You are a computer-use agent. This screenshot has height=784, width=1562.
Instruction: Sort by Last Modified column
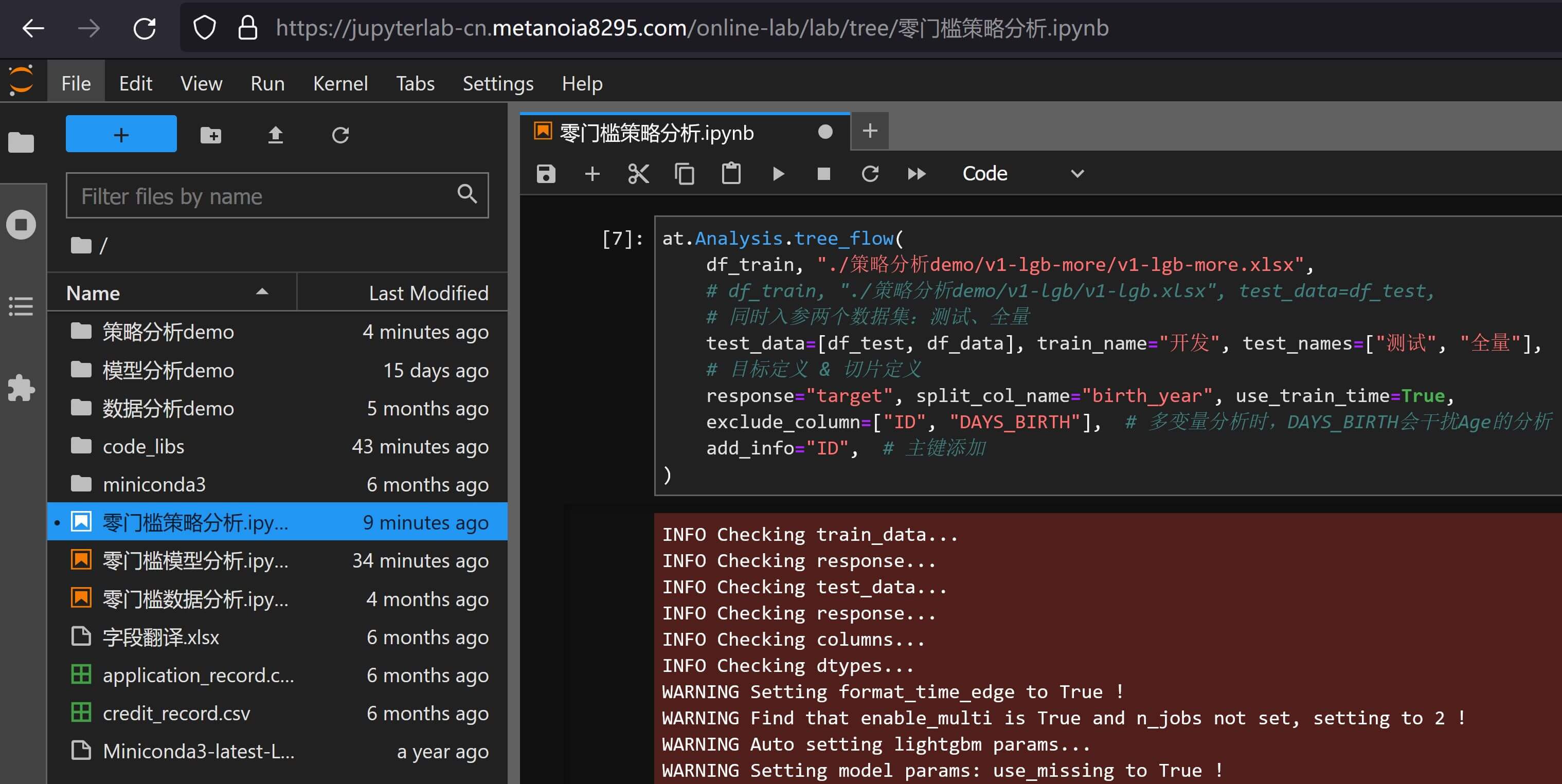428,293
